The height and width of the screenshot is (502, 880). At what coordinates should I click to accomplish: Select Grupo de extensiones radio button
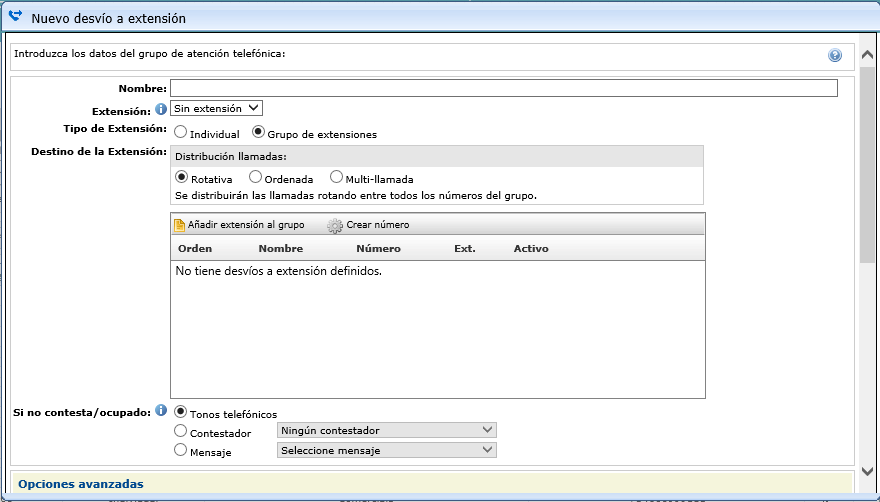click(x=258, y=132)
